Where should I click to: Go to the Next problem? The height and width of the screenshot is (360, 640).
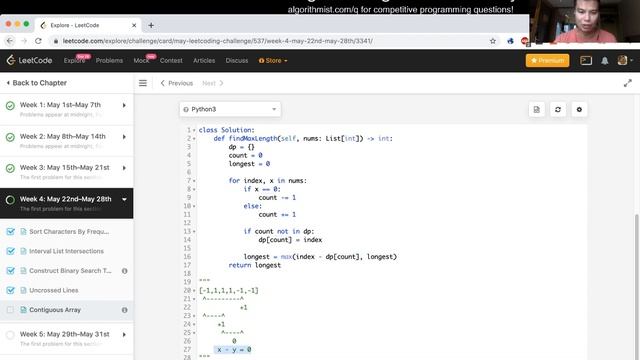[213, 83]
